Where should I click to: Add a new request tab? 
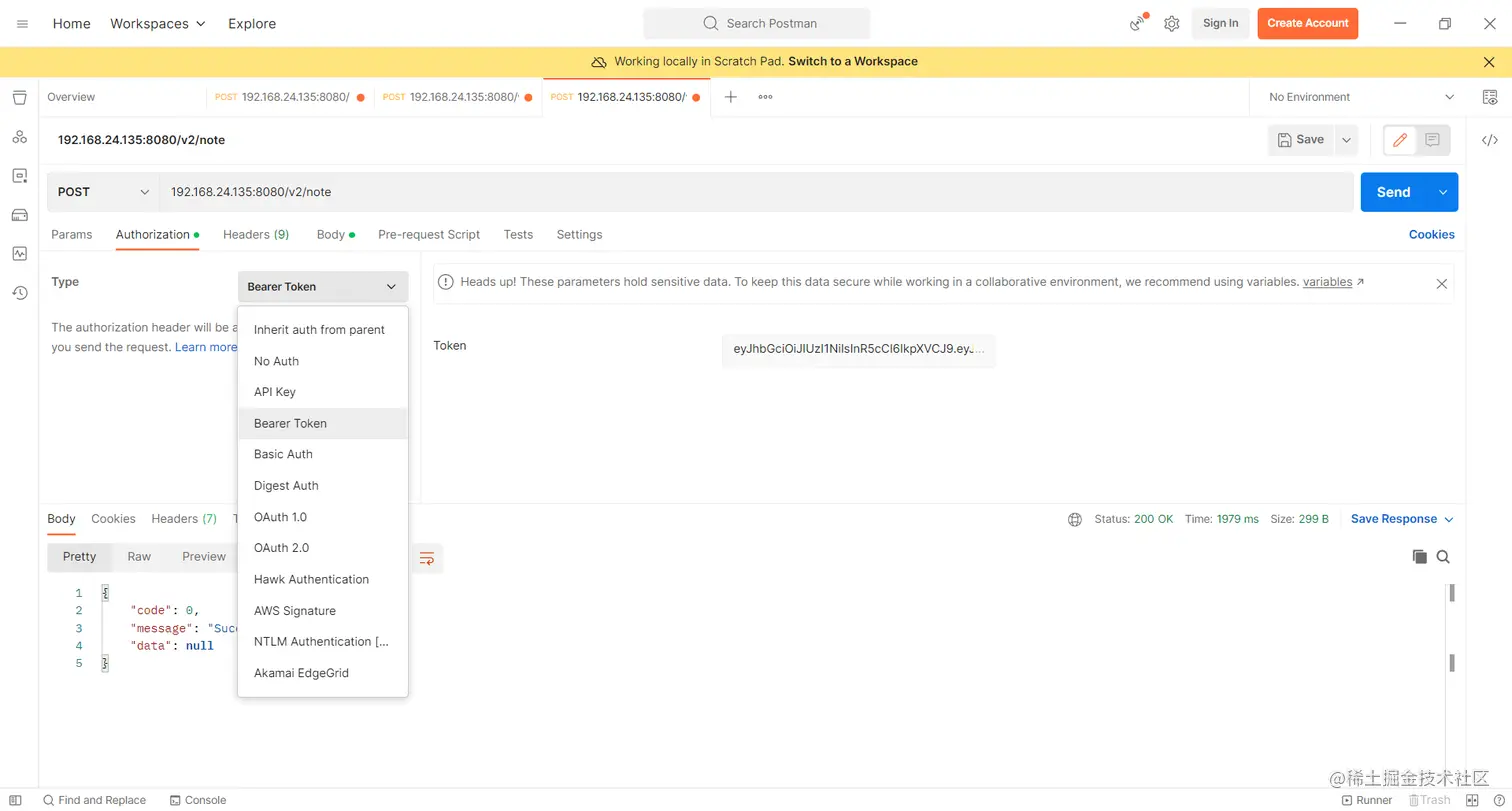731,97
